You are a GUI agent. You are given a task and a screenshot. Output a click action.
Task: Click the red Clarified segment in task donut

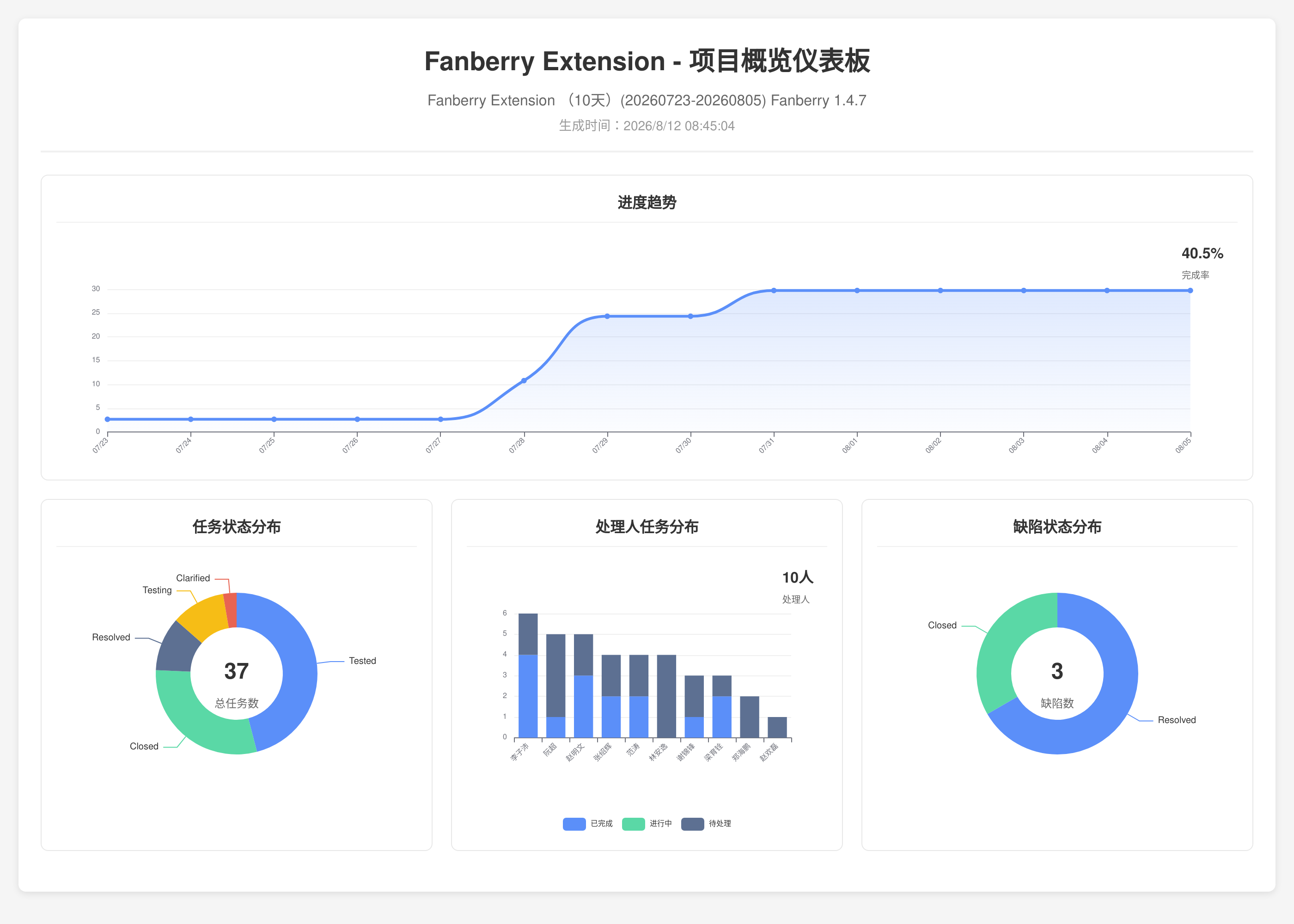231,610
